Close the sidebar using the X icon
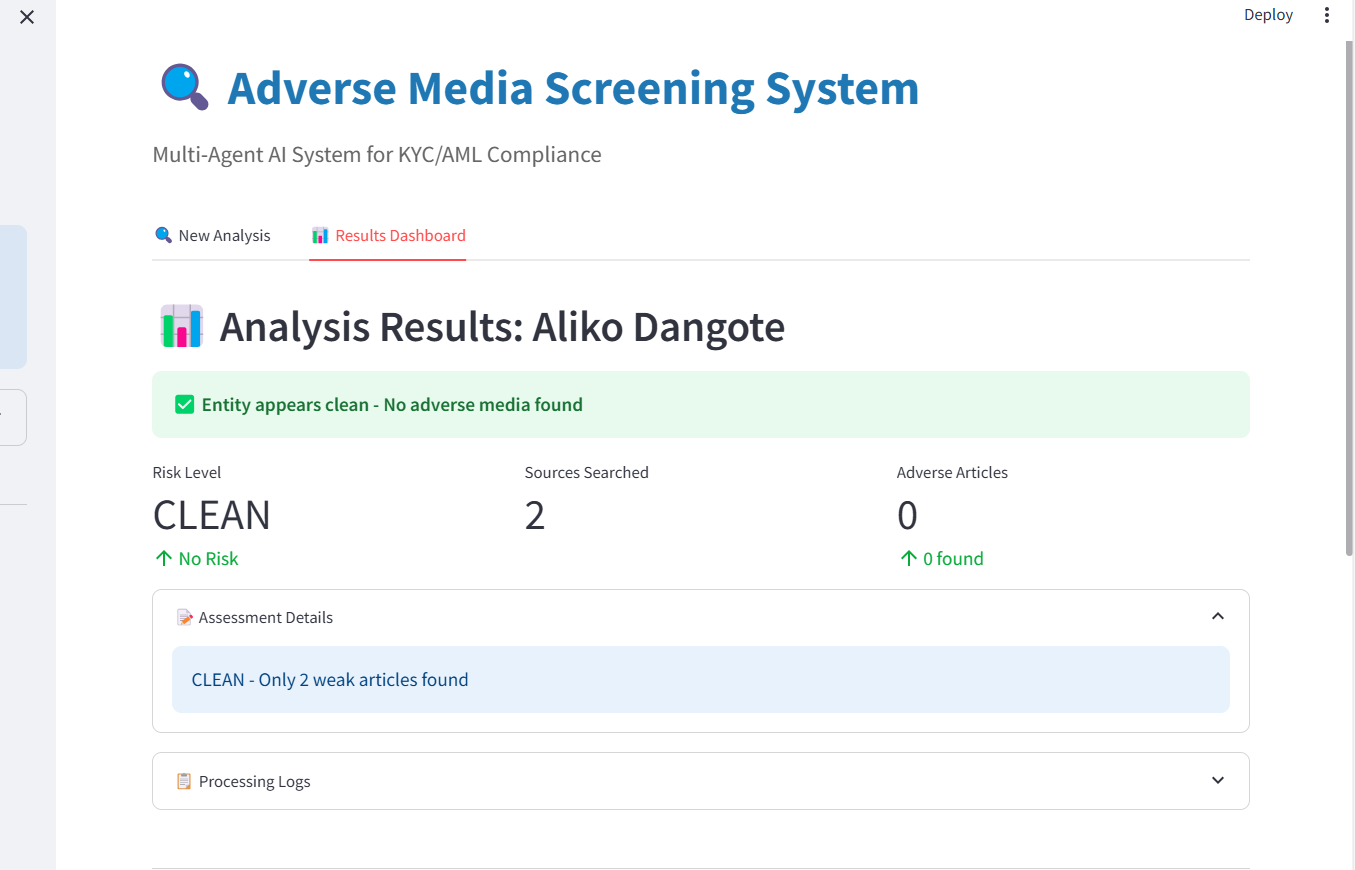1355x870 pixels. click(x=27, y=17)
